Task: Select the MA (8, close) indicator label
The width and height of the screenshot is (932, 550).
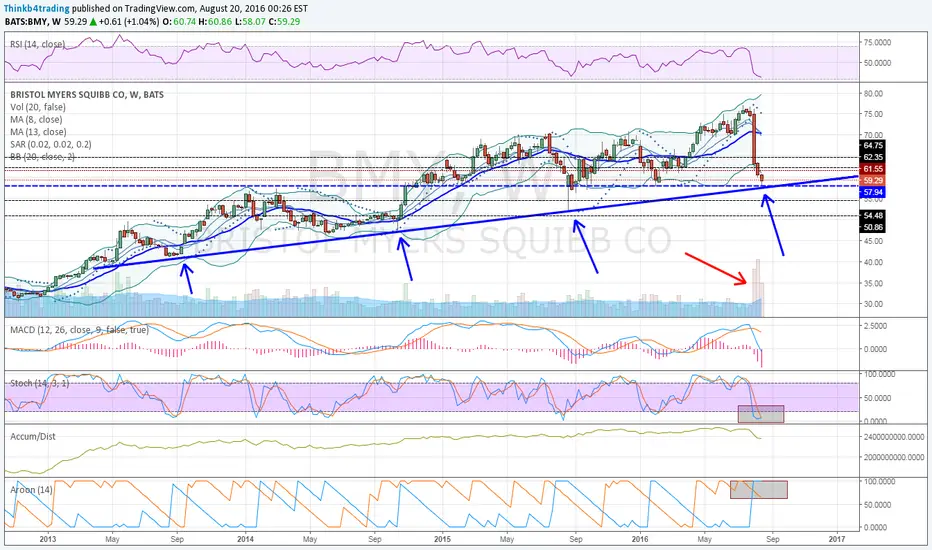Action: [36, 120]
